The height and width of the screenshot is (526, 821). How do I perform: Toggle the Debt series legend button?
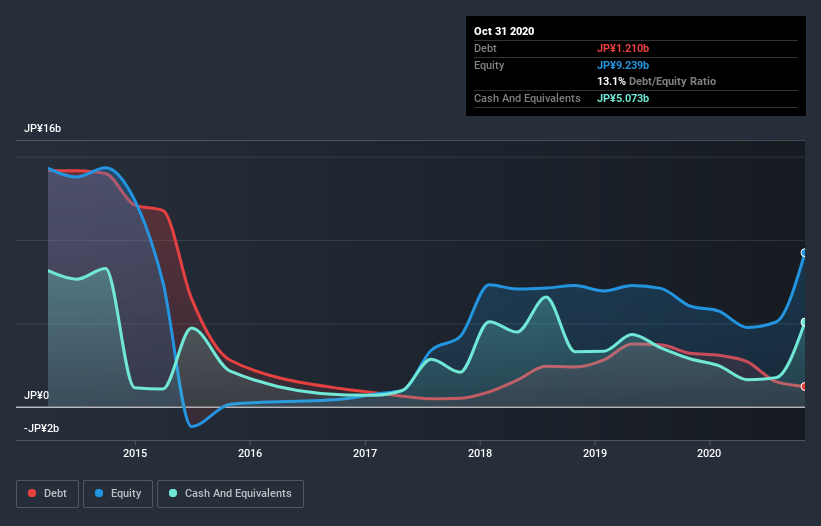(48, 494)
